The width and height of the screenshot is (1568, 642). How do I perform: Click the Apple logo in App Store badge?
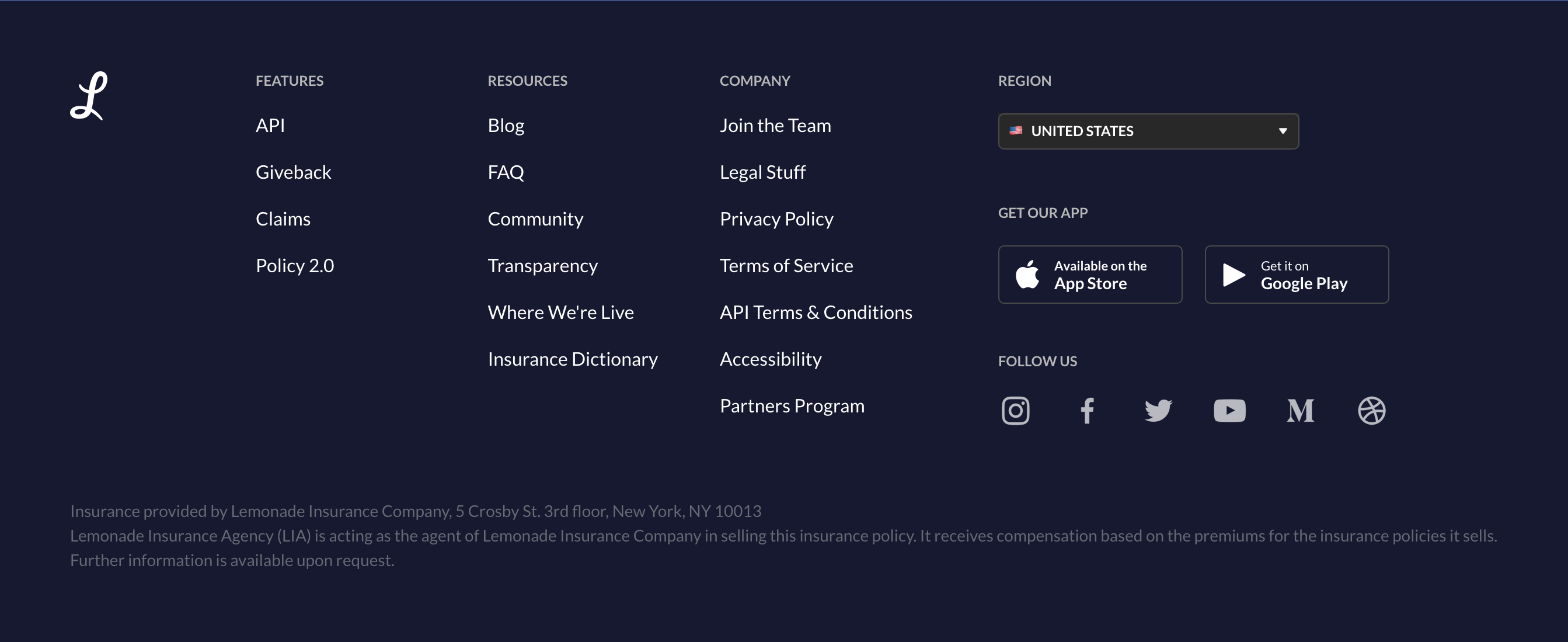click(x=1027, y=274)
